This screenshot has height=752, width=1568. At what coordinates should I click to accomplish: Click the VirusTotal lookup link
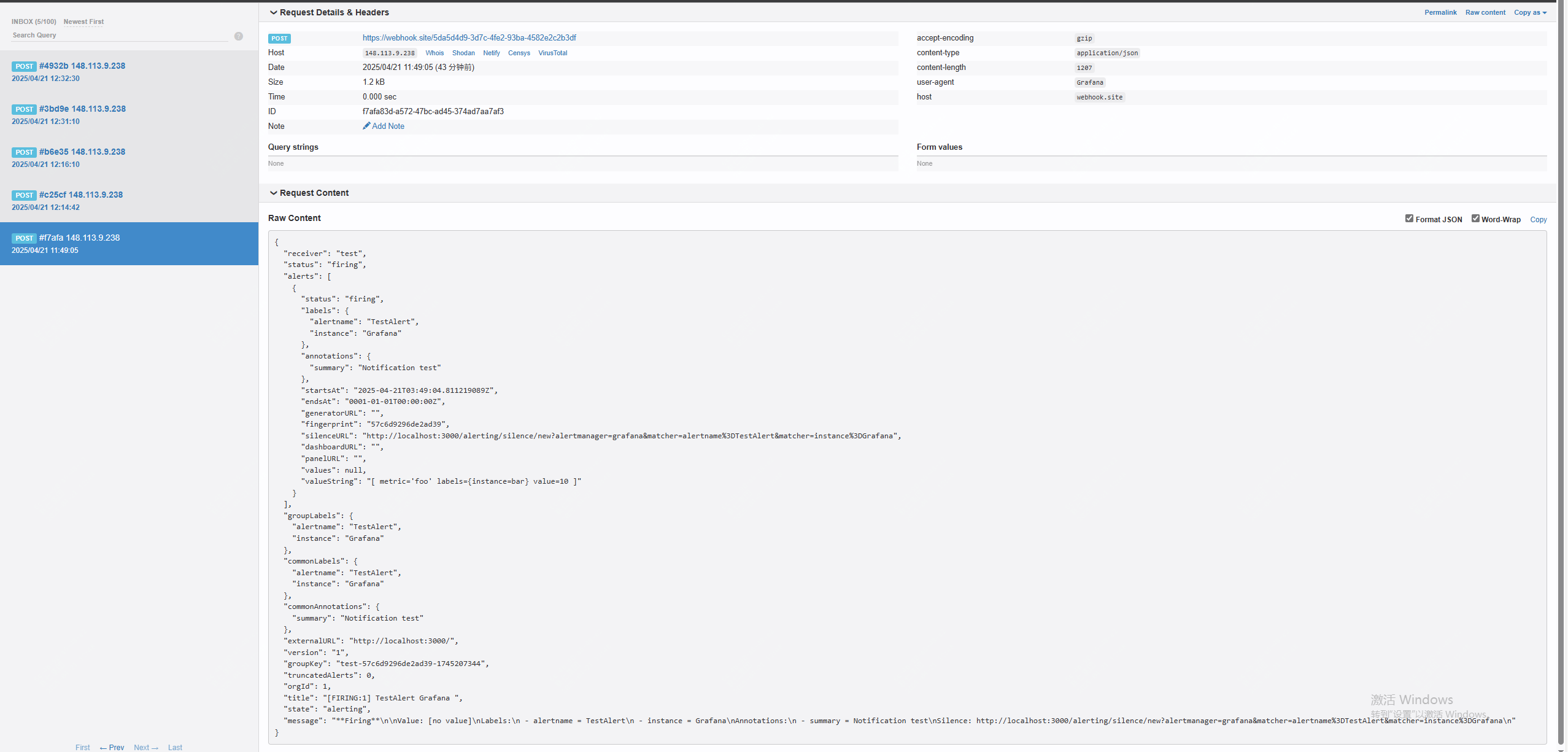pyautogui.click(x=552, y=53)
